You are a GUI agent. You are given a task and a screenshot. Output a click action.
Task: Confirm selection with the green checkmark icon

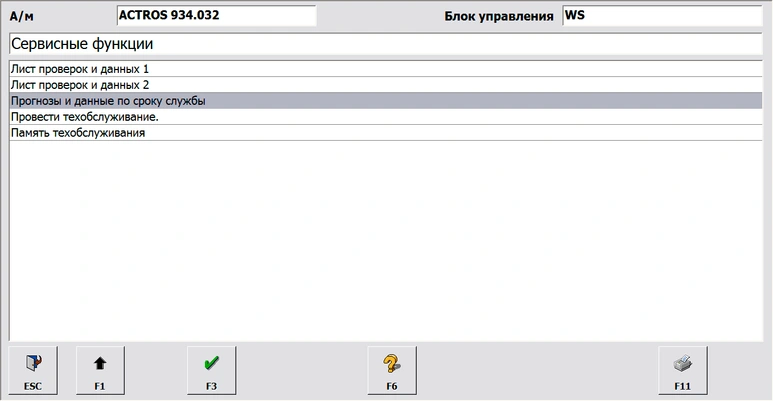[211, 364]
